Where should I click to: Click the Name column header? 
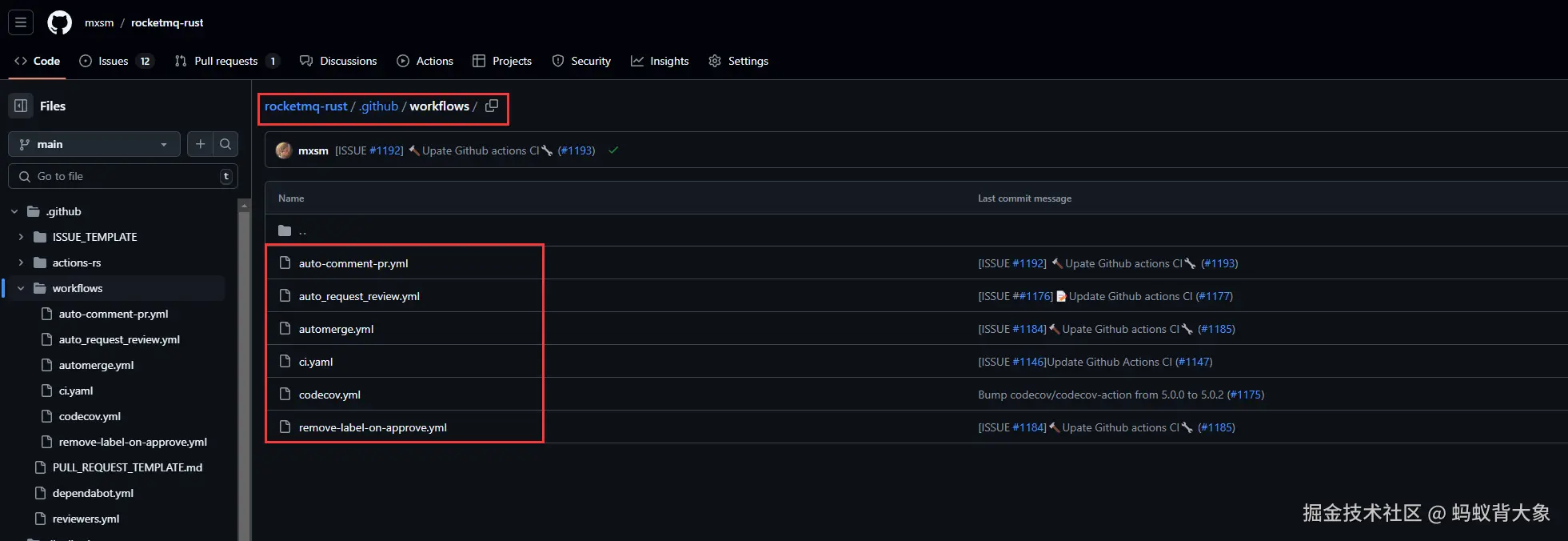pos(291,198)
